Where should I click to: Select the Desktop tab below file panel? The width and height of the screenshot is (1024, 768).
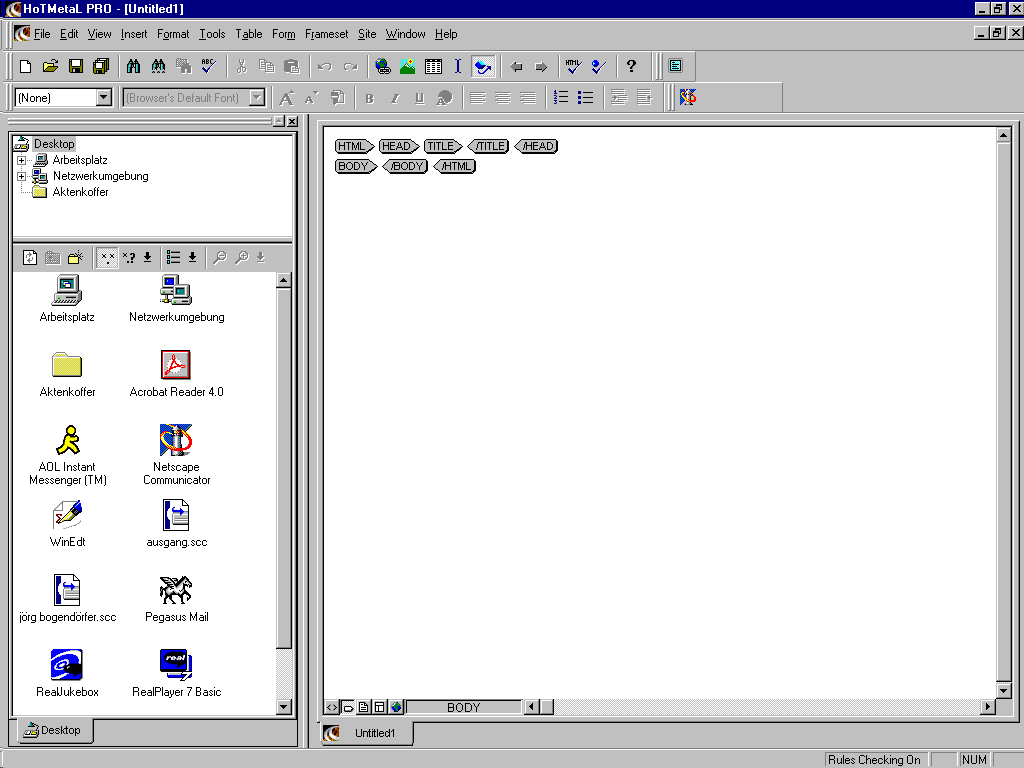click(54, 730)
